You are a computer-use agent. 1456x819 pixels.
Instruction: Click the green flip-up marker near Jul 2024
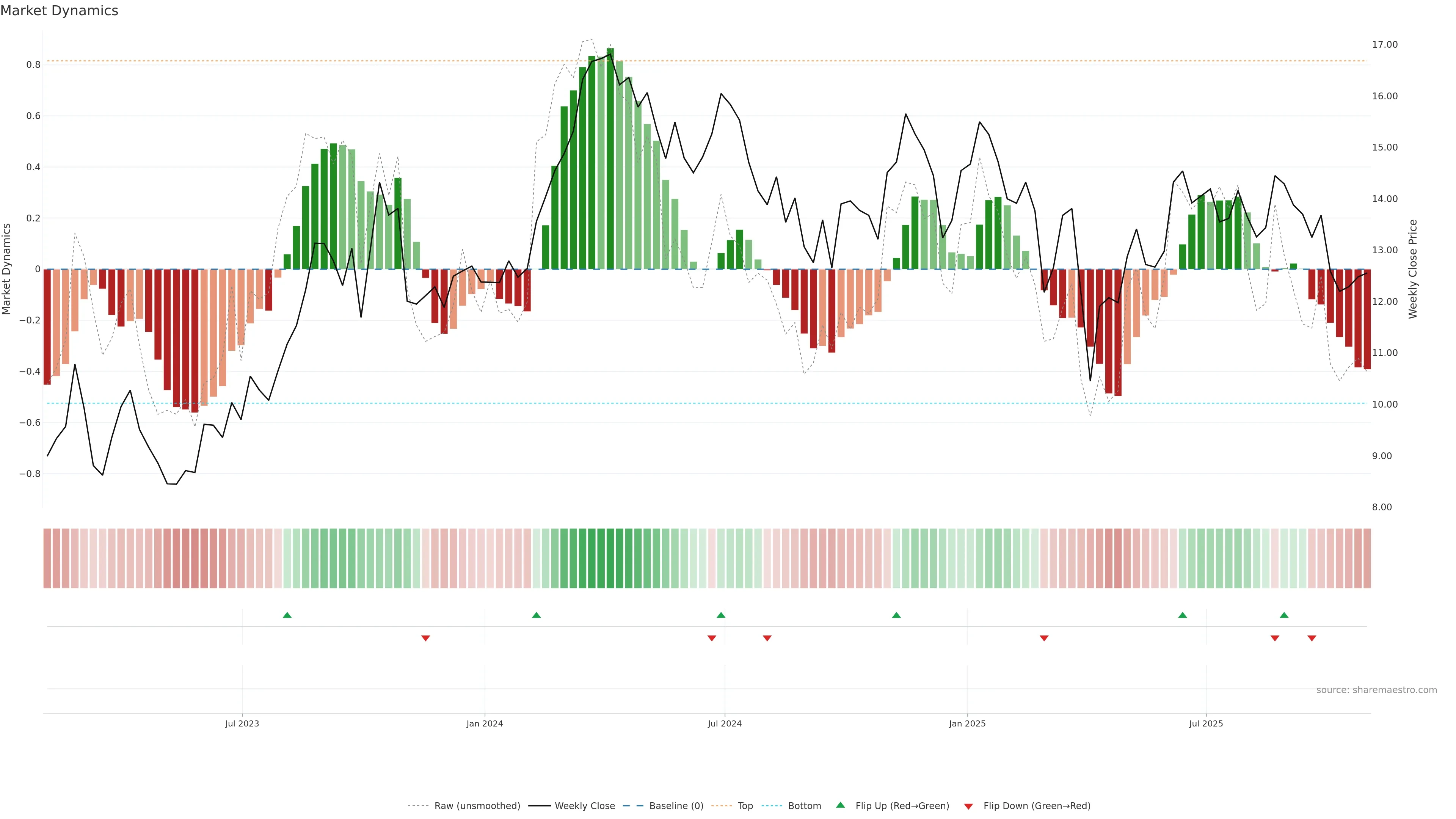(721, 615)
